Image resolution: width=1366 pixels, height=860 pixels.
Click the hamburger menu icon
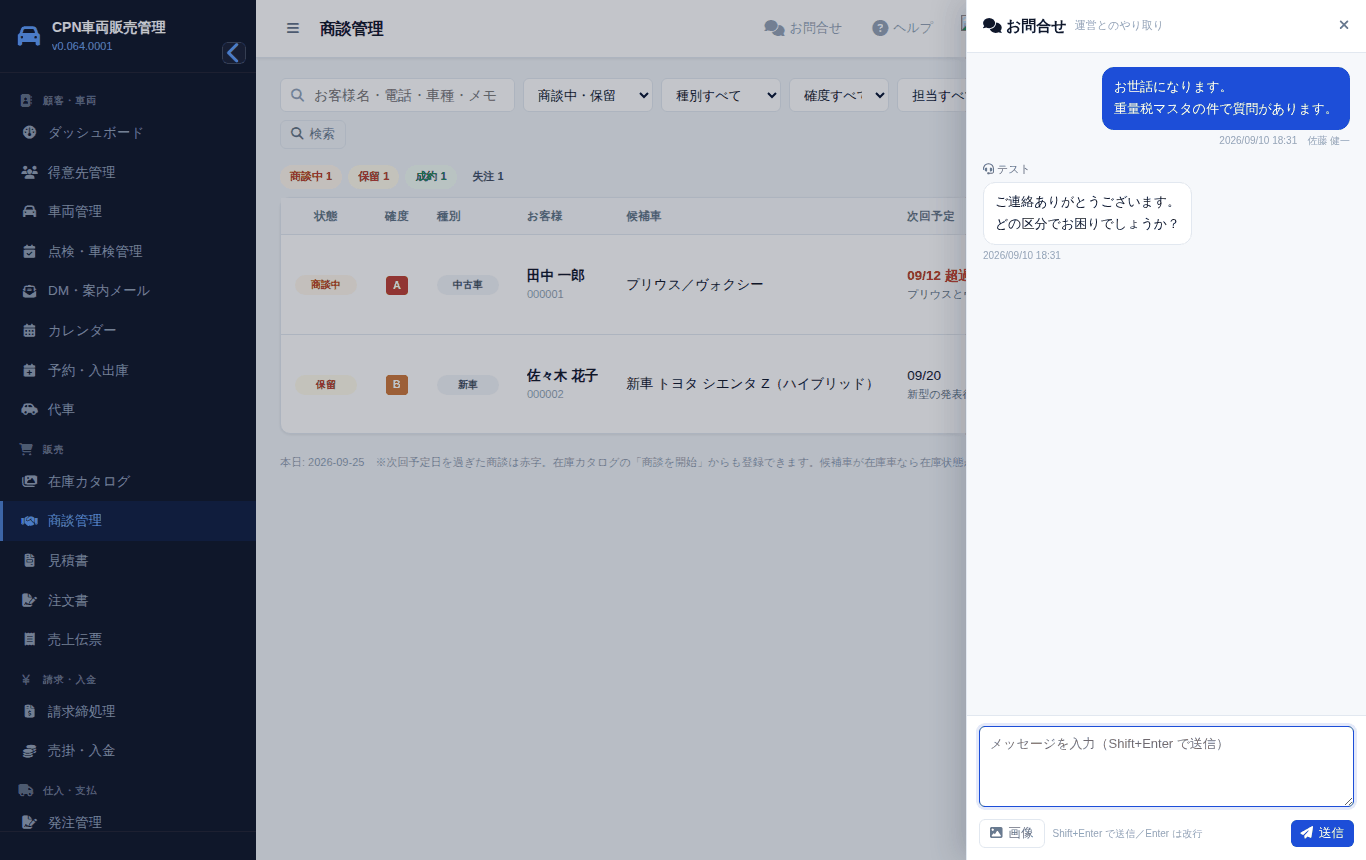point(293,28)
